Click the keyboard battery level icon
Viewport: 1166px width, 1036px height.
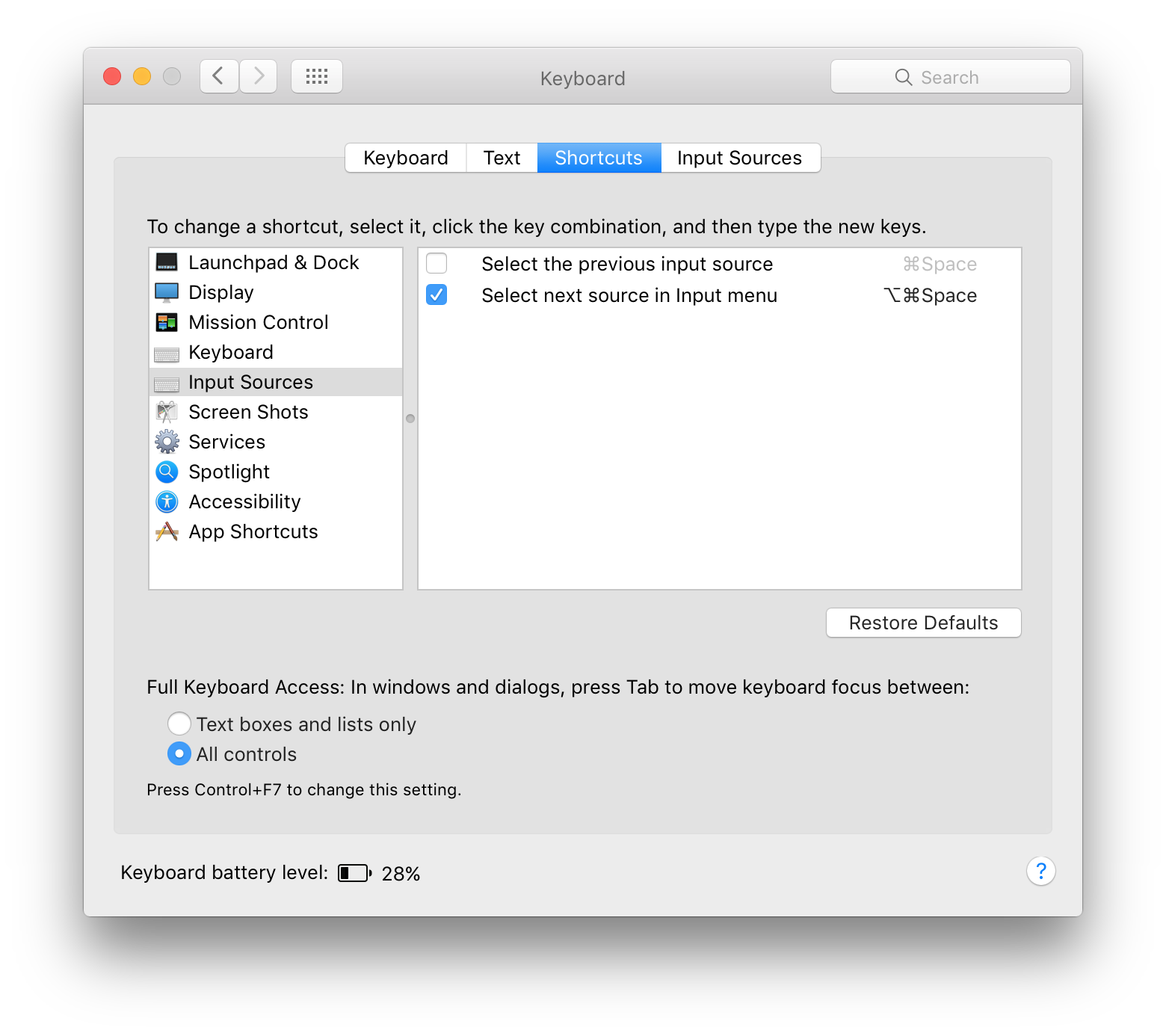pyautogui.click(x=354, y=873)
